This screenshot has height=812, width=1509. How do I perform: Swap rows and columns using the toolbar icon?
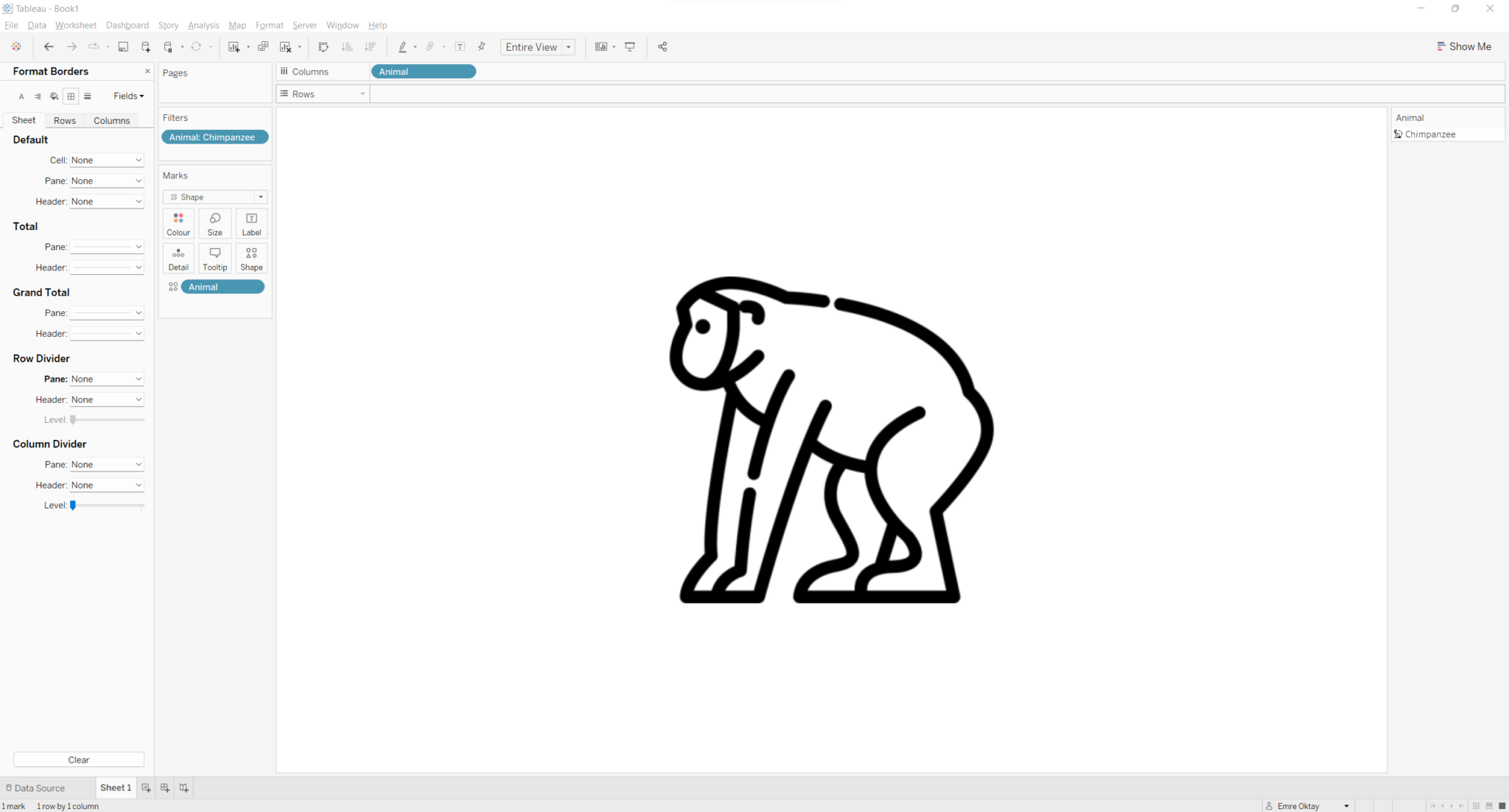(x=323, y=46)
